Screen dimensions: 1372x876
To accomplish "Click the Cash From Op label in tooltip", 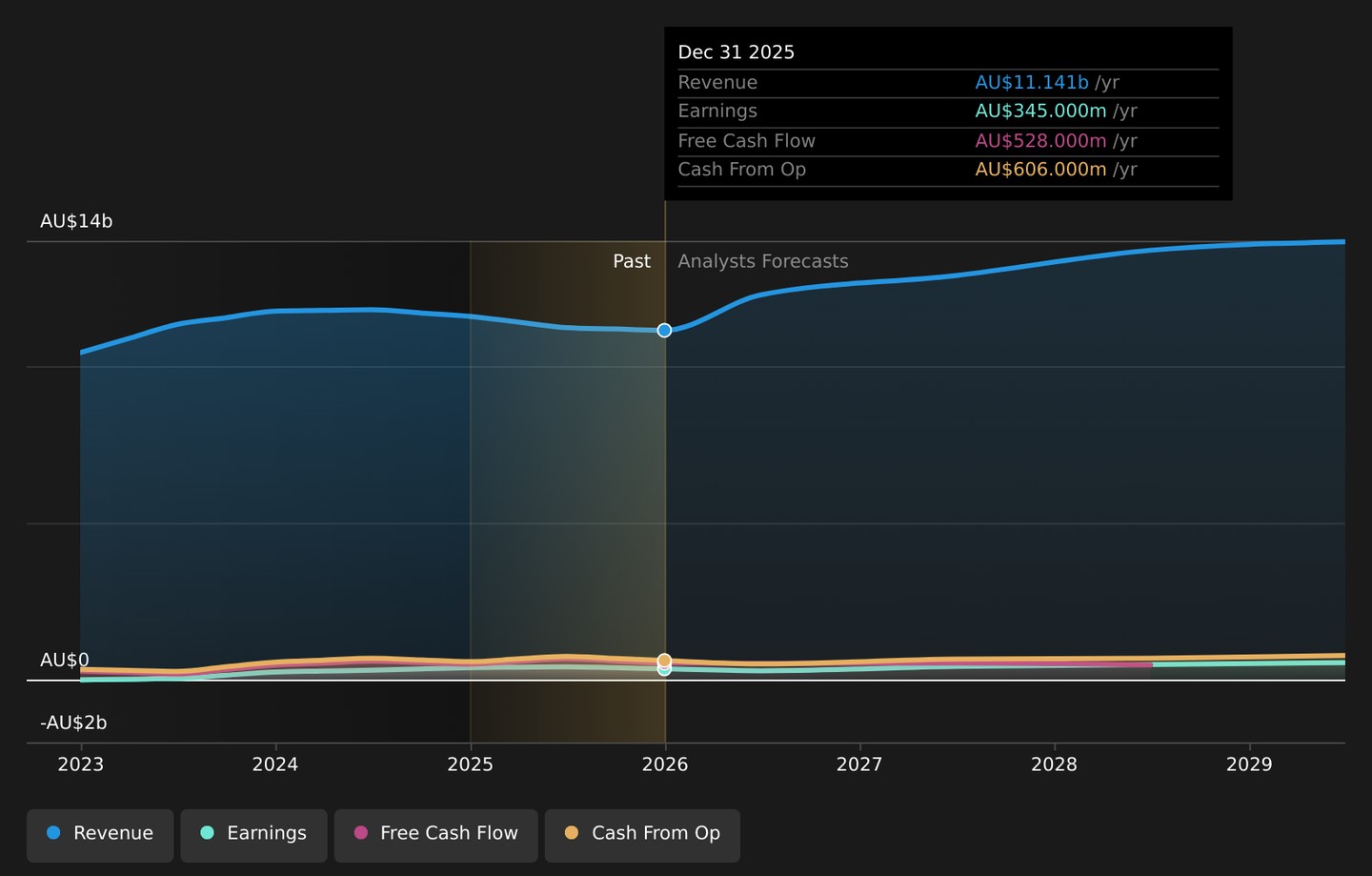I will pyautogui.click(x=742, y=170).
